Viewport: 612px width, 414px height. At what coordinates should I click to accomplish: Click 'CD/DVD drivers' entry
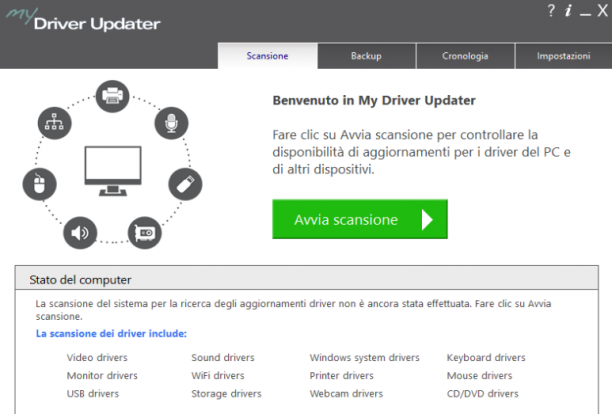point(483,393)
